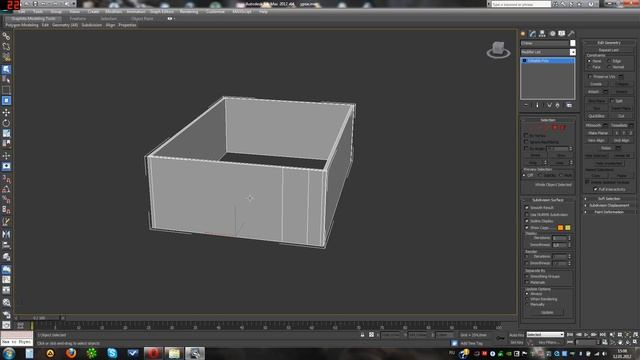Choose the Select and Move tool

(x=6, y=112)
